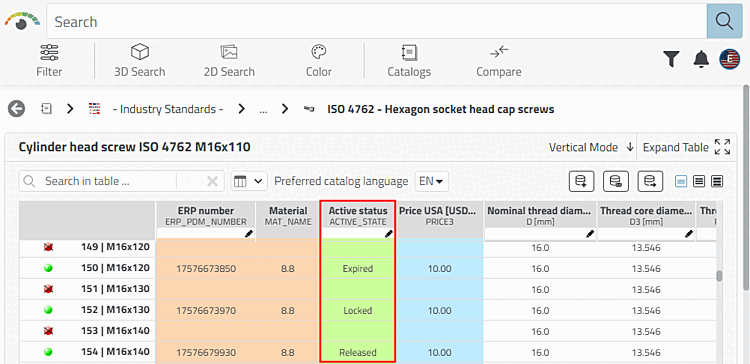Screen dimensions: 750x364
Task: Select the medium row density view
Action: tap(699, 181)
